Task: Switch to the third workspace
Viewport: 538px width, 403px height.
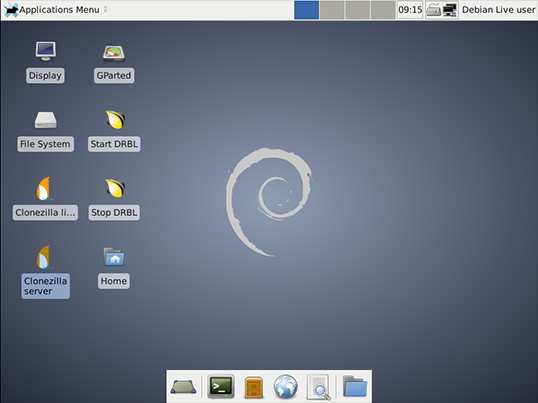Action: pyautogui.click(x=358, y=10)
